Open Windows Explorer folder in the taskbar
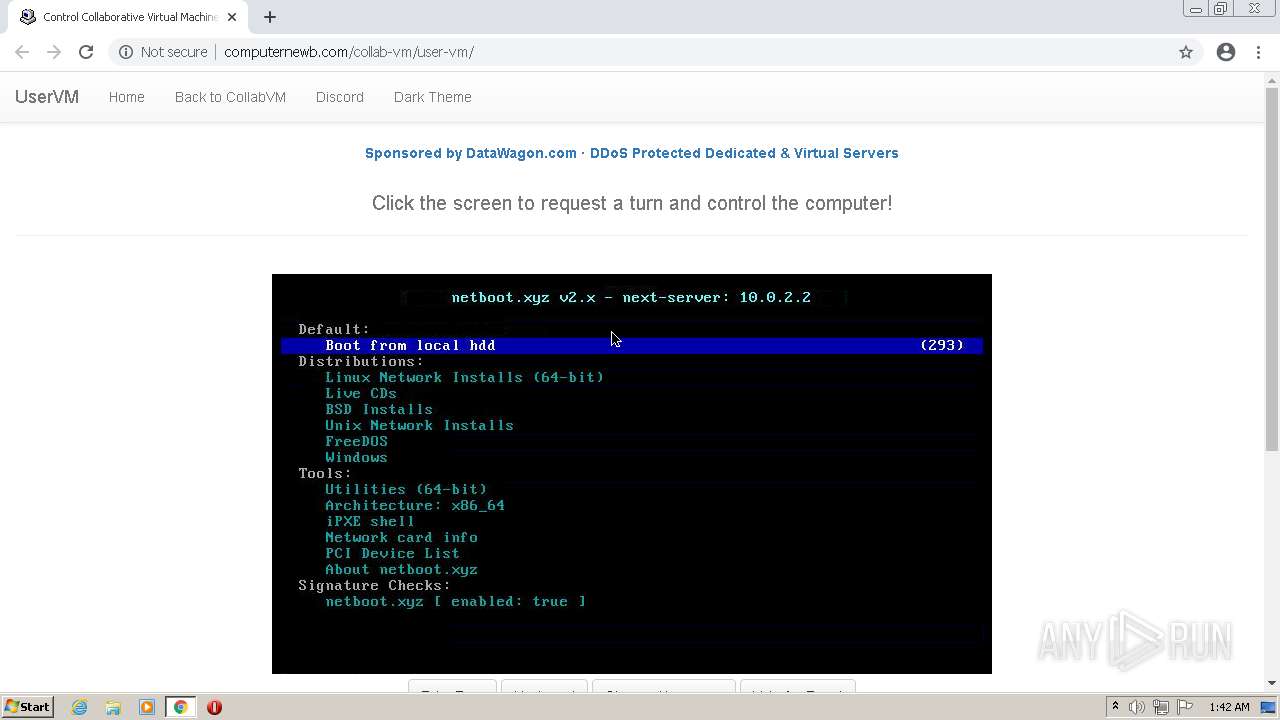Viewport: 1280px width, 720px height. point(113,707)
